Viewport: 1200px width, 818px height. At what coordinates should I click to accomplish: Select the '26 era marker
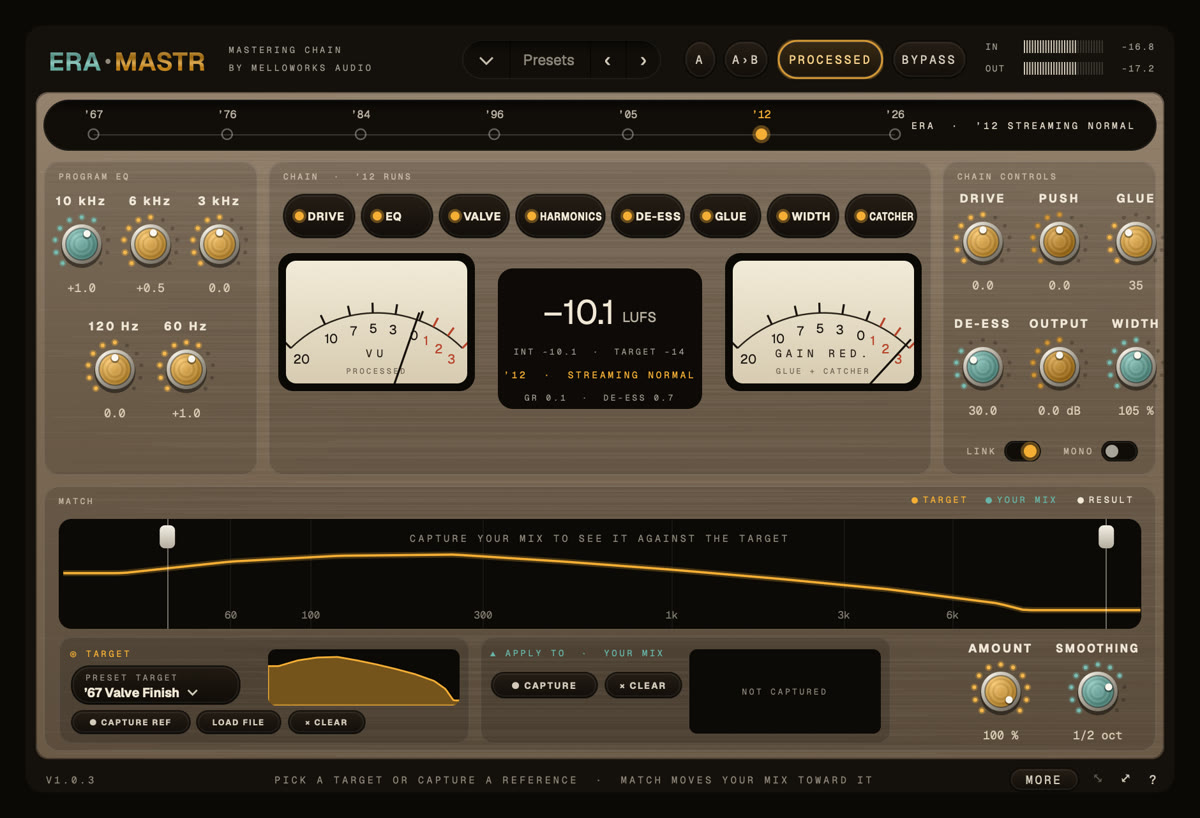tap(895, 134)
